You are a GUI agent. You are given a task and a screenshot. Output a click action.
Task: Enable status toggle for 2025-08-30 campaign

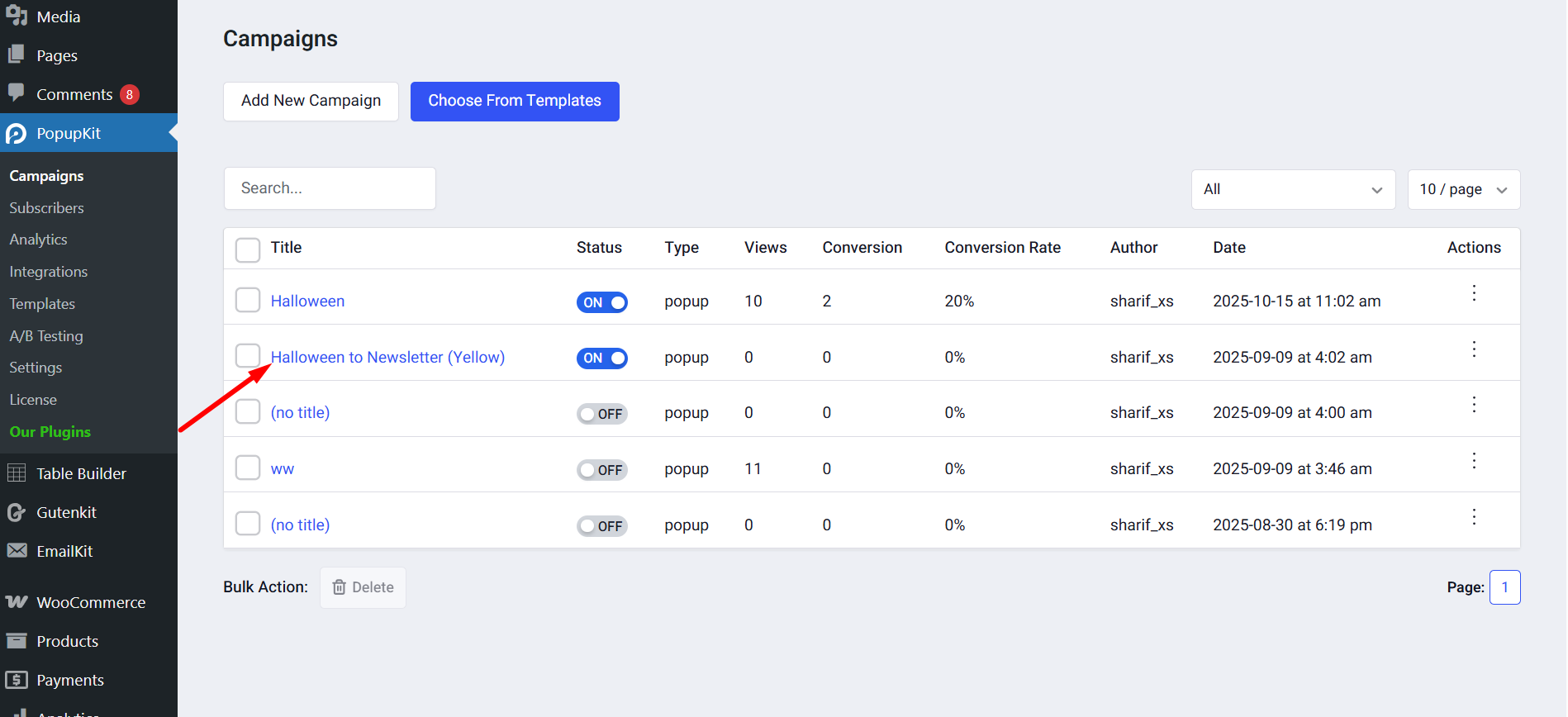pos(602,526)
